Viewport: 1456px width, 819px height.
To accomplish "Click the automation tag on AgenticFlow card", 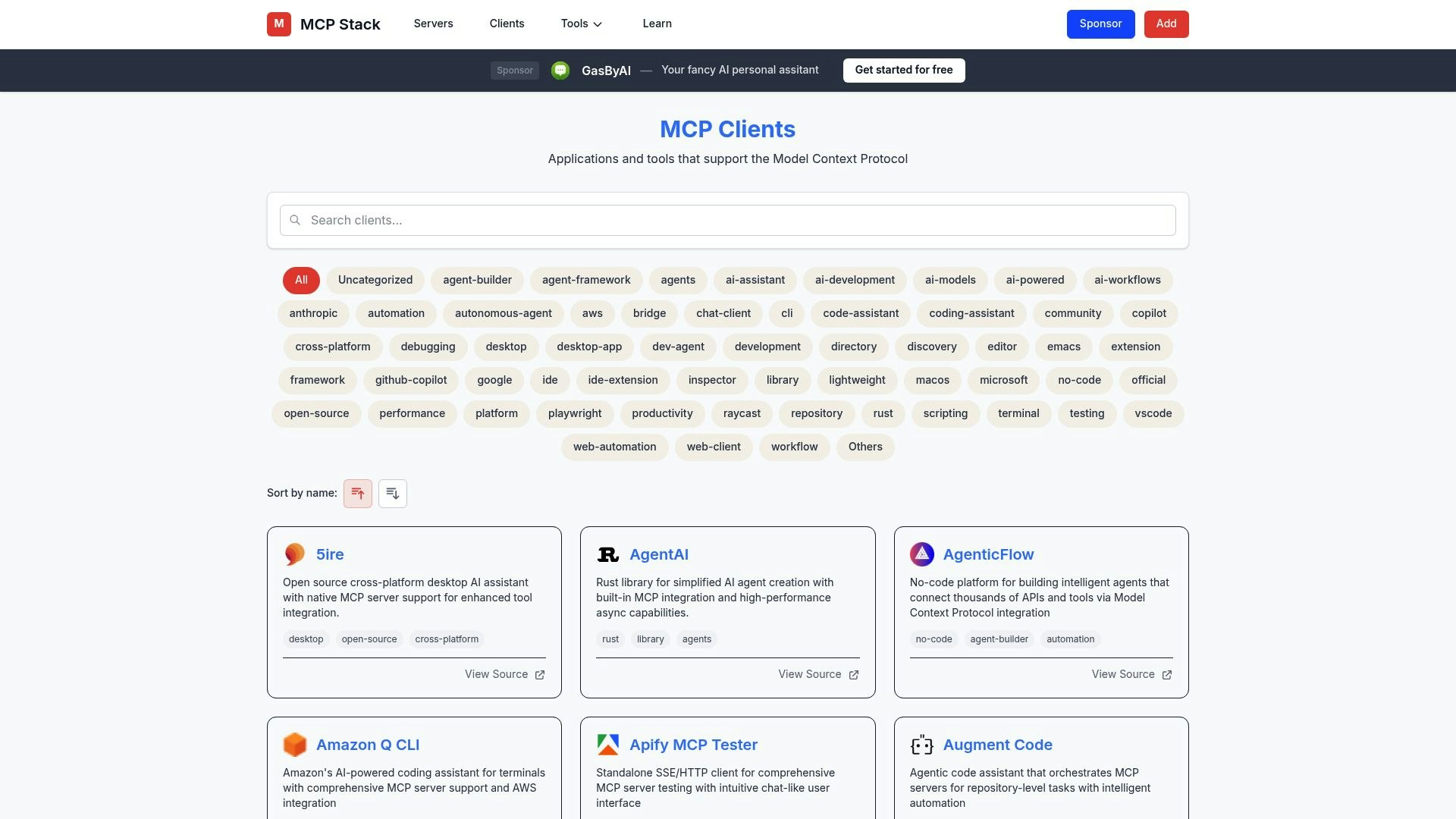I will pos(1070,639).
